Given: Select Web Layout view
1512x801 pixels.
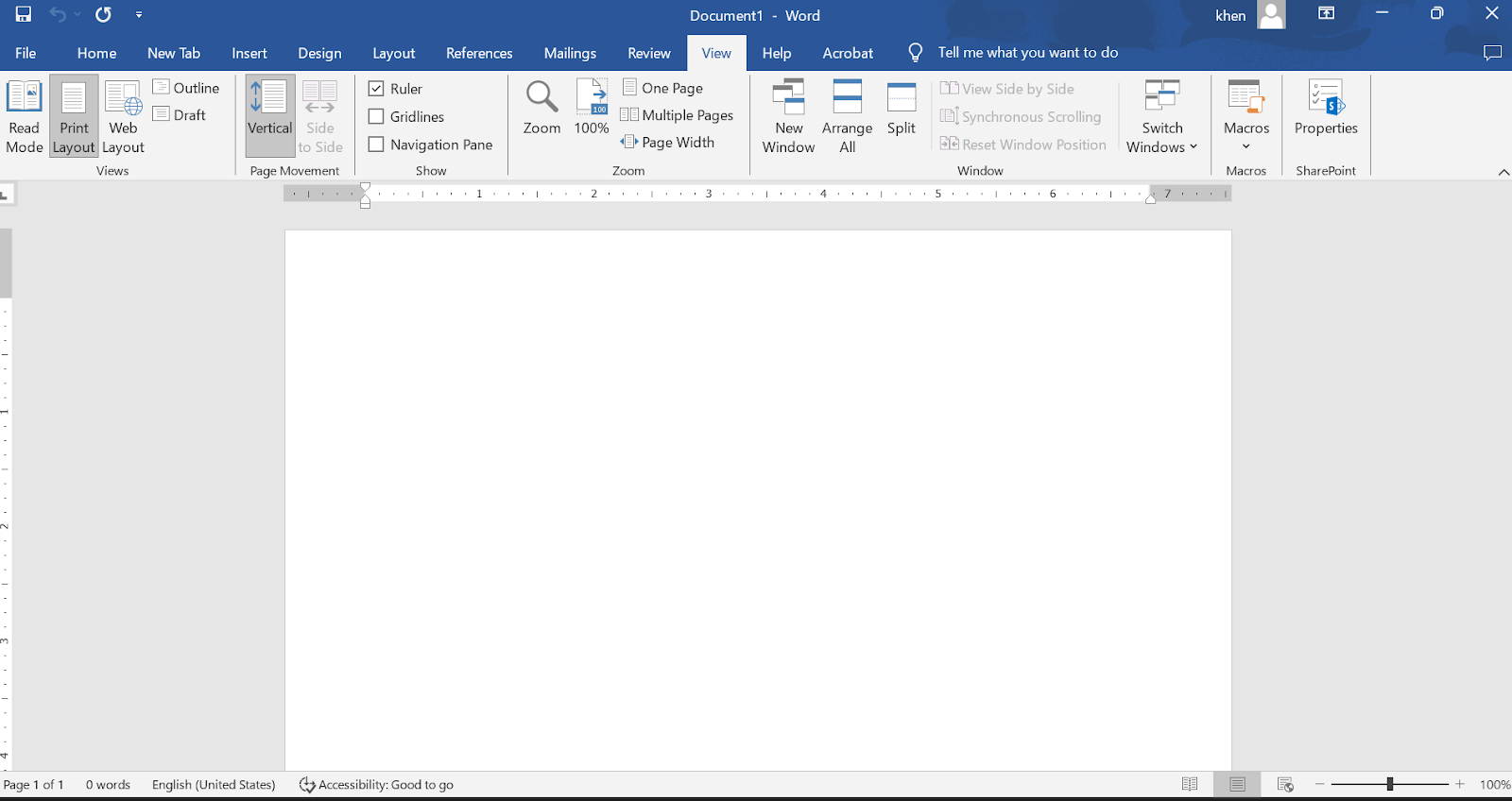Looking at the screenshot, I should [x=123, y=116].
